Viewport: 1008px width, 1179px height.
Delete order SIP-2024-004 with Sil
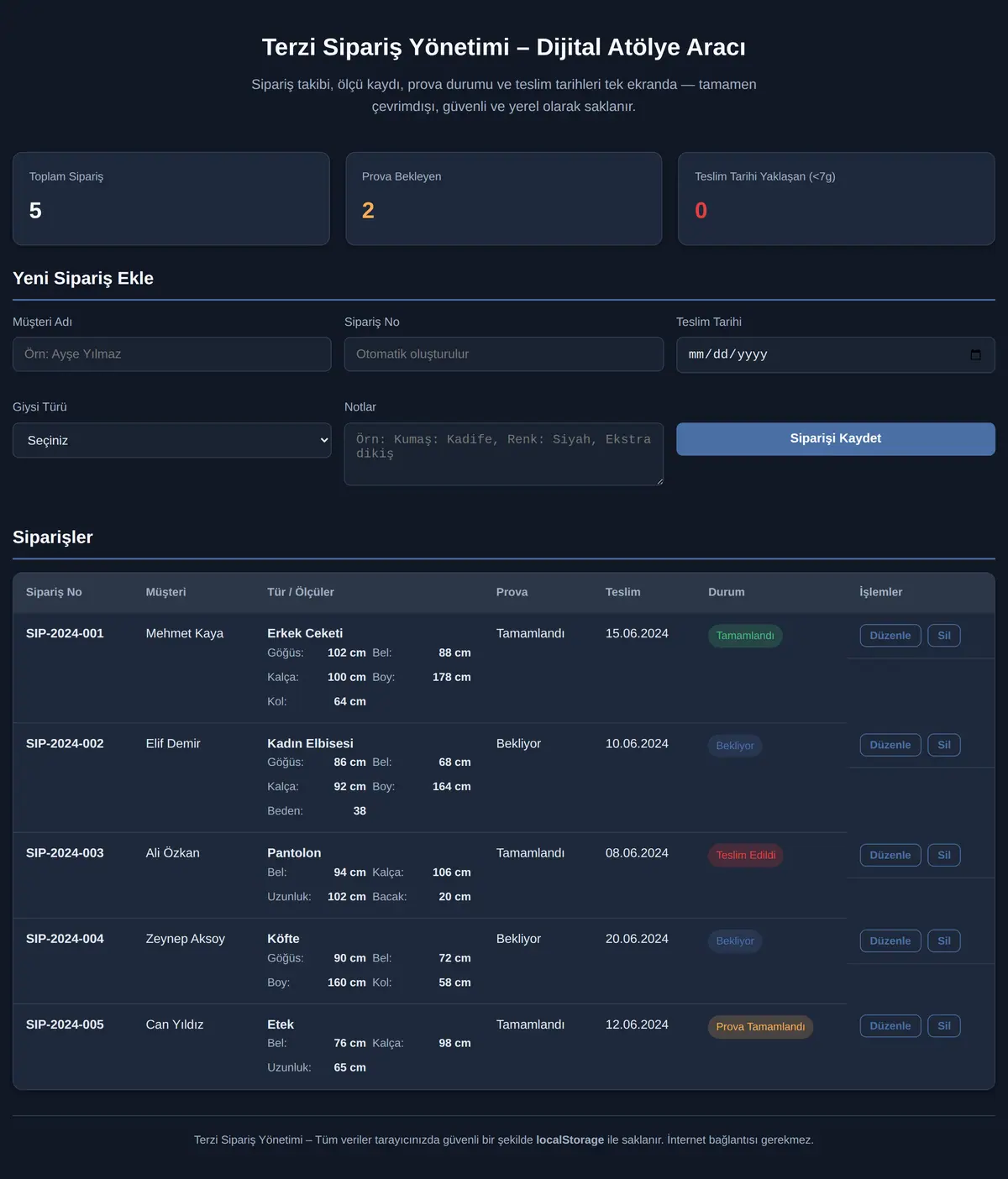tap(944, 941)
